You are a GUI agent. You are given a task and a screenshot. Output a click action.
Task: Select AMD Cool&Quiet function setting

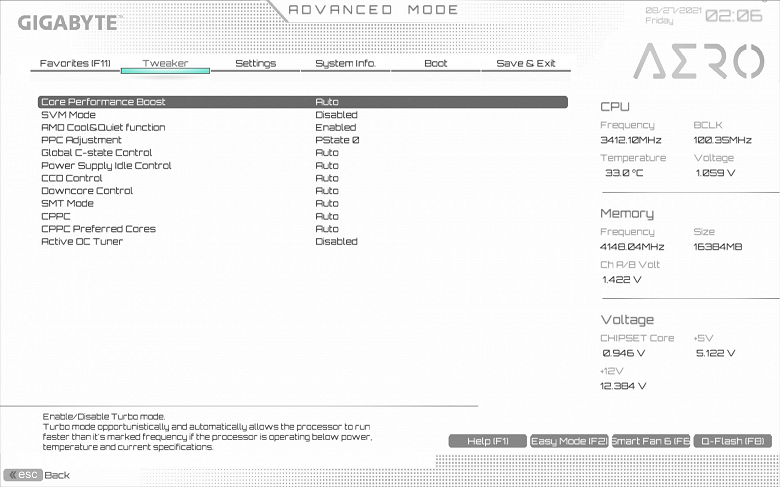coord(103,127)
